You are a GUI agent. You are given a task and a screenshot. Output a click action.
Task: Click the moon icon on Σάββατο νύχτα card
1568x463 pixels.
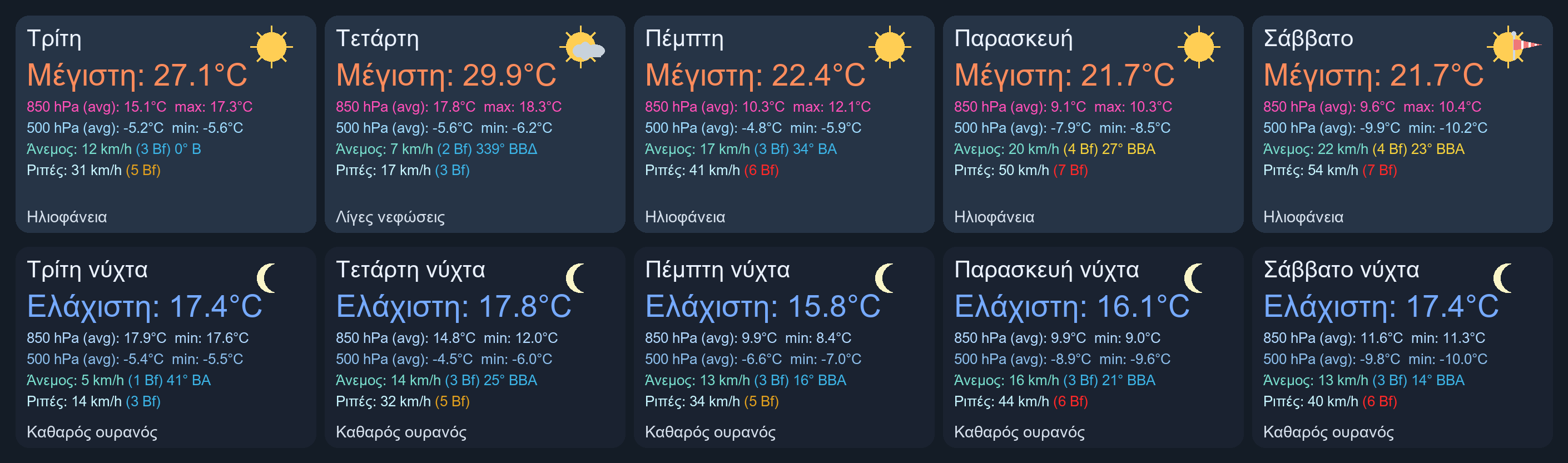pyautogui.click(x=1503, y=278)
